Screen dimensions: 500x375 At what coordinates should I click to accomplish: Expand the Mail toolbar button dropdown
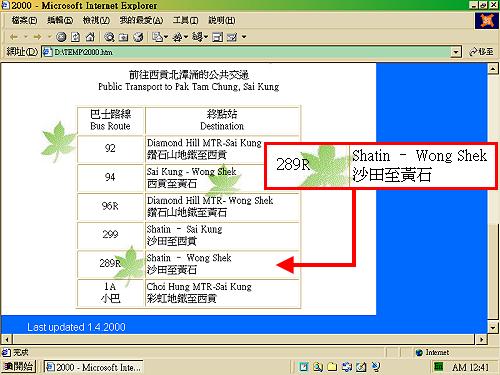166,37
